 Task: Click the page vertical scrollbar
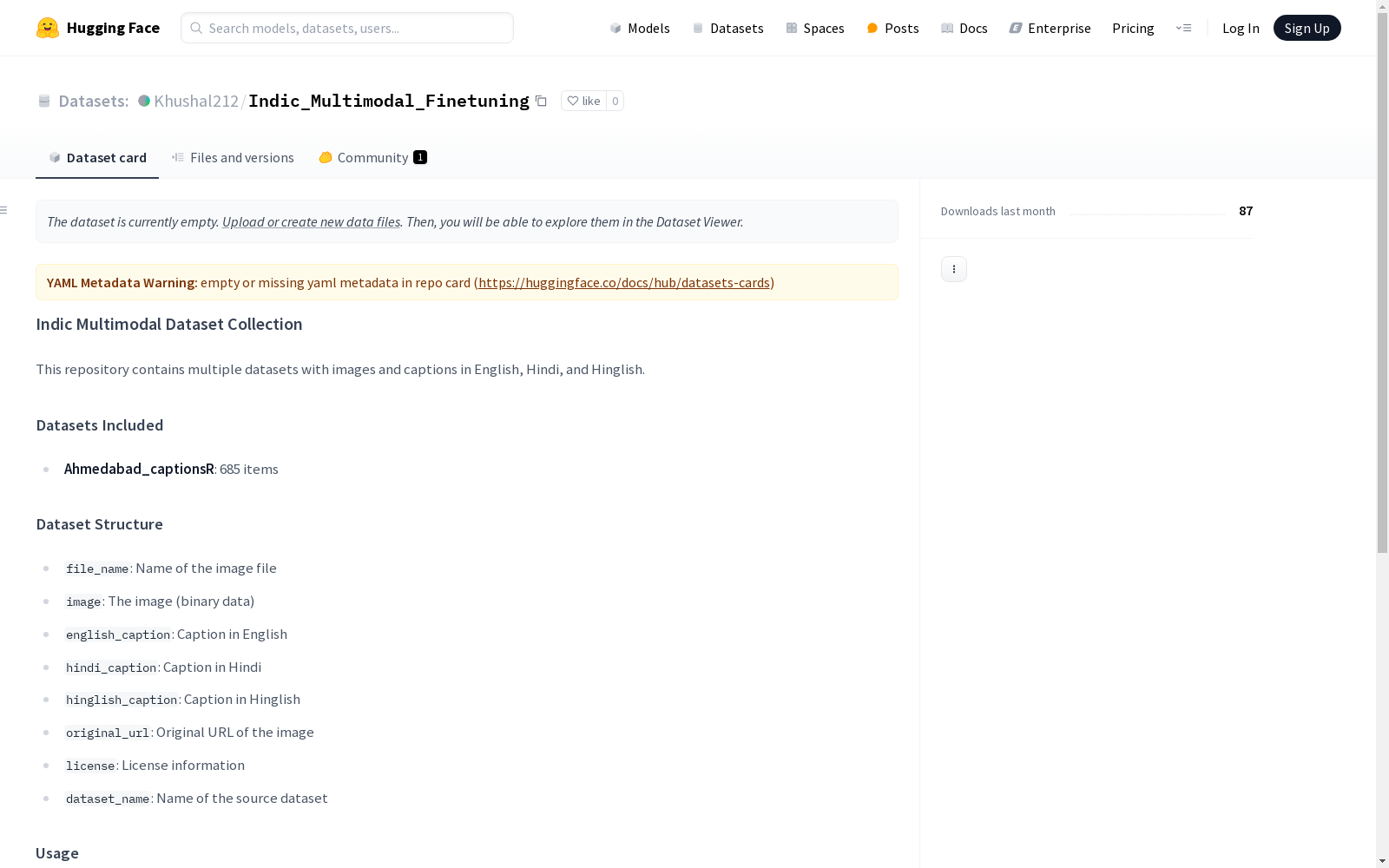coord(1382,282)
